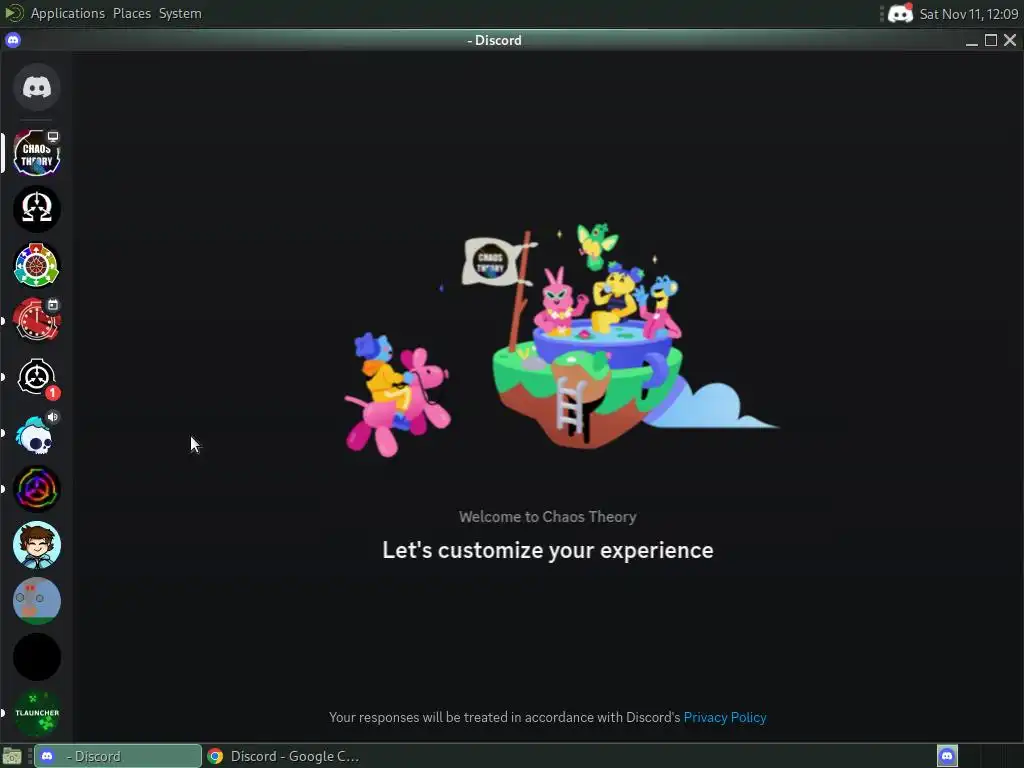The height and width of the screenshot is (768, 1024).
Task: Close the Discord window
Action: tap(1010, 40)
